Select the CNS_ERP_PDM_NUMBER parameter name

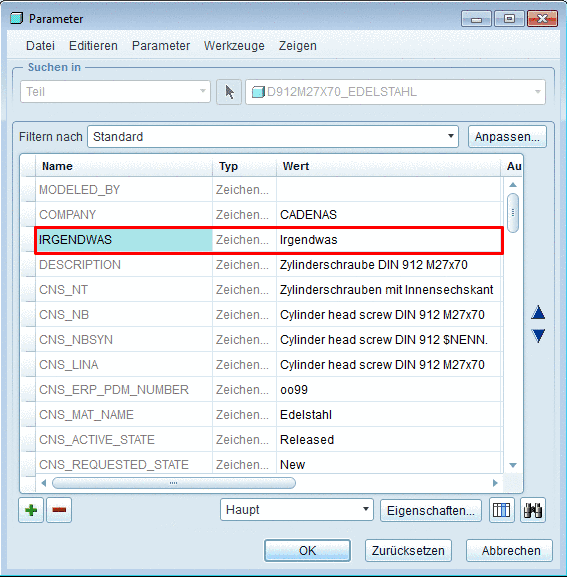coord(114,390)
